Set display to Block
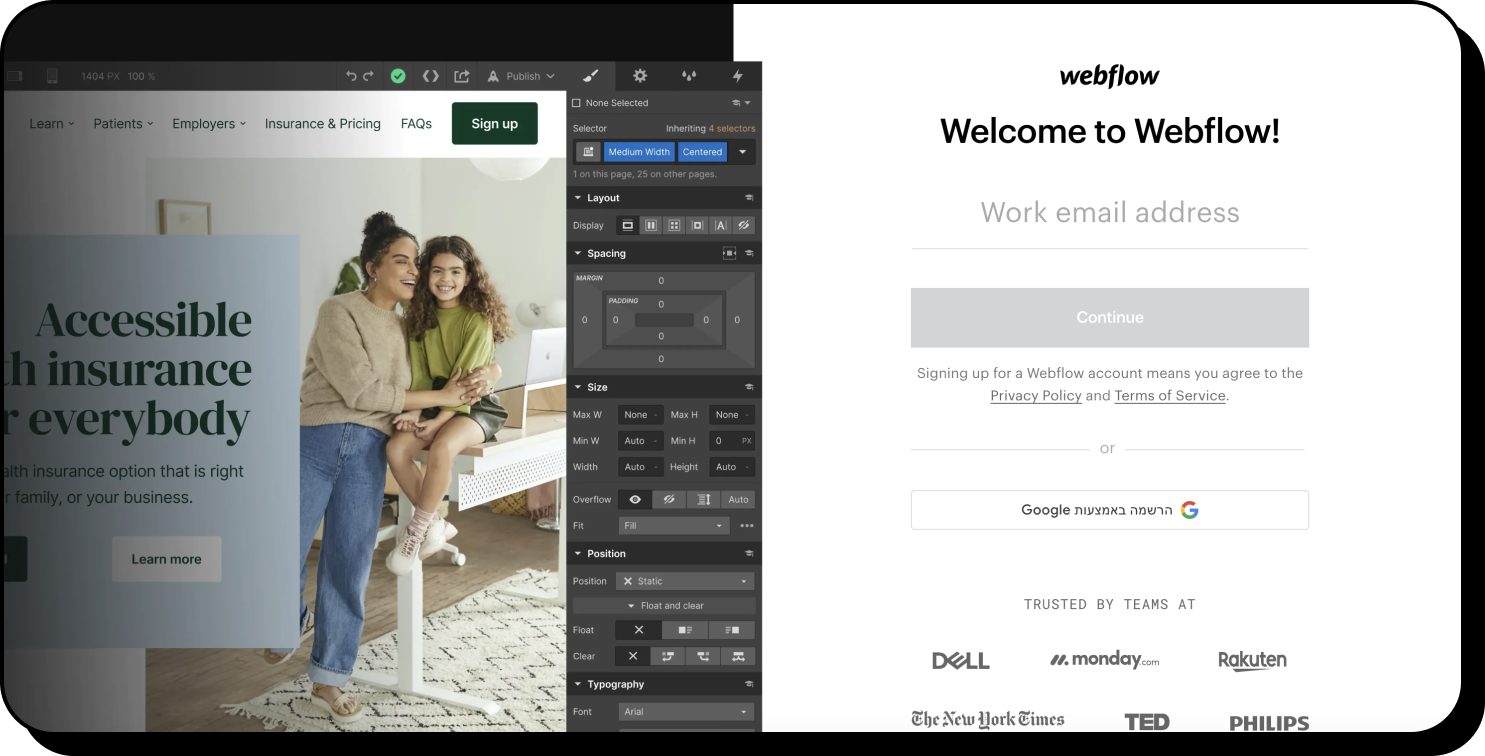This screenshot has height=756, width=1485. tap(627, 225)
